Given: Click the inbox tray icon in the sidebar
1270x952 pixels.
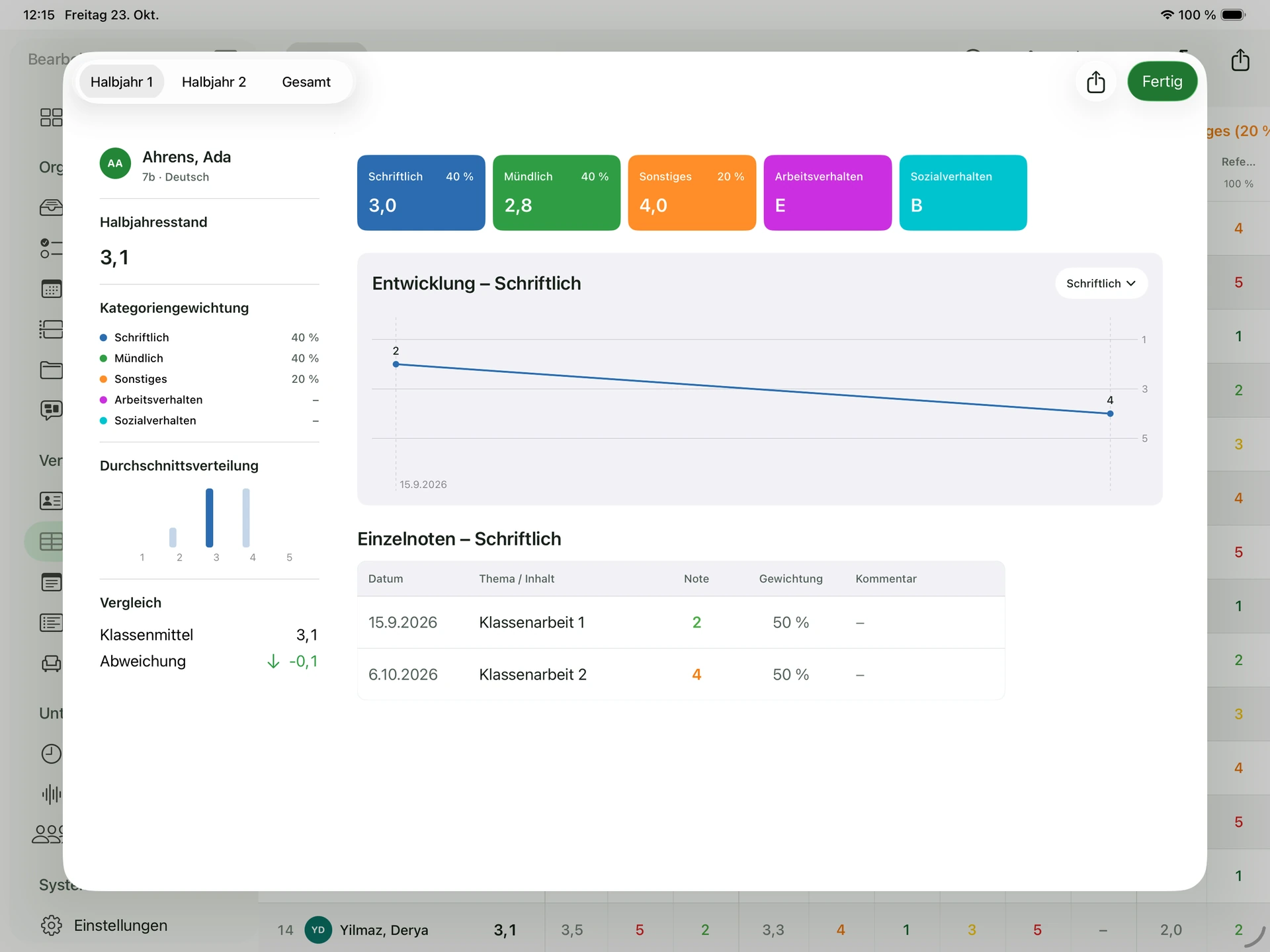Looking at the screenshot, I should coord(52,208).
